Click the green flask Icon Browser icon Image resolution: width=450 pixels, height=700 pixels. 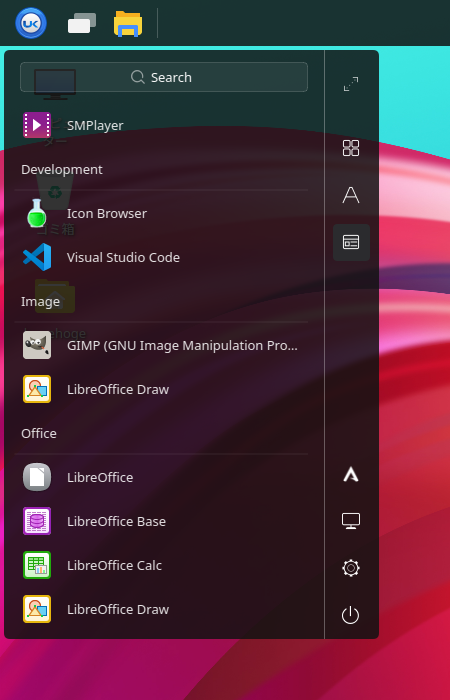coord(37,213)
